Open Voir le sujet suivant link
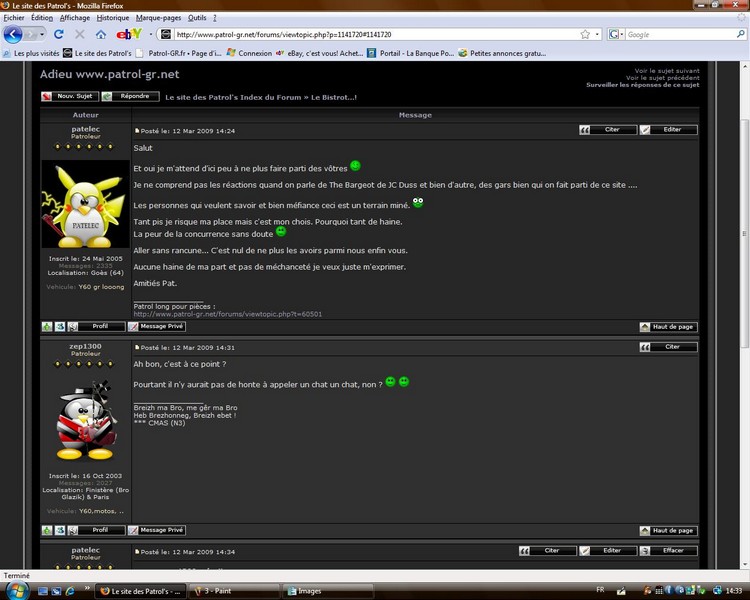Viewport: 750px width, 600px height. 667,71
